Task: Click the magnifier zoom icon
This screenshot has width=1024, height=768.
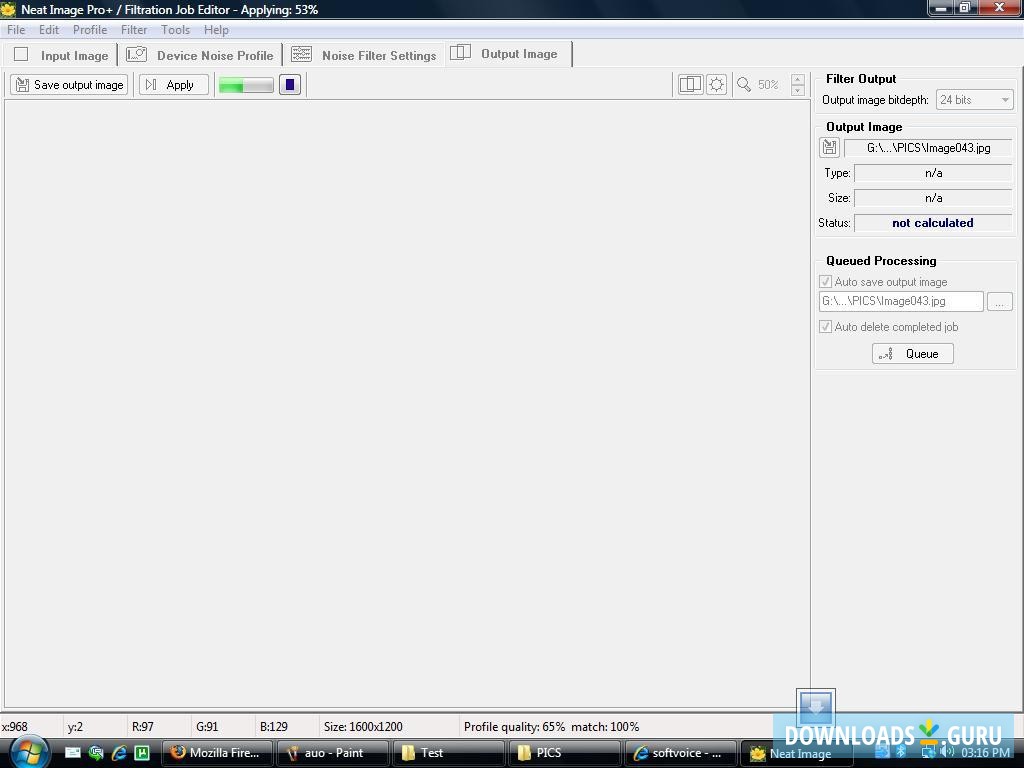Action: click(x=744, y=85)
